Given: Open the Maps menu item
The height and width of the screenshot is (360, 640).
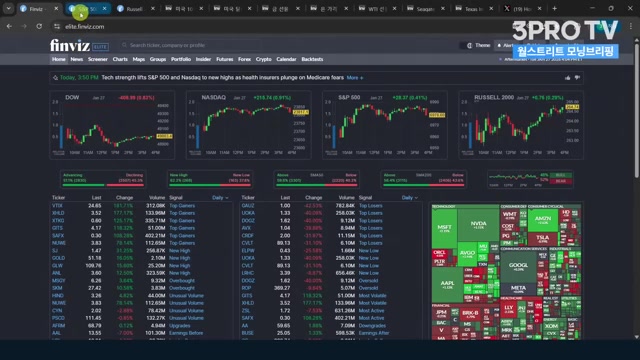Looking at the screenshot, I should (139, 59).
